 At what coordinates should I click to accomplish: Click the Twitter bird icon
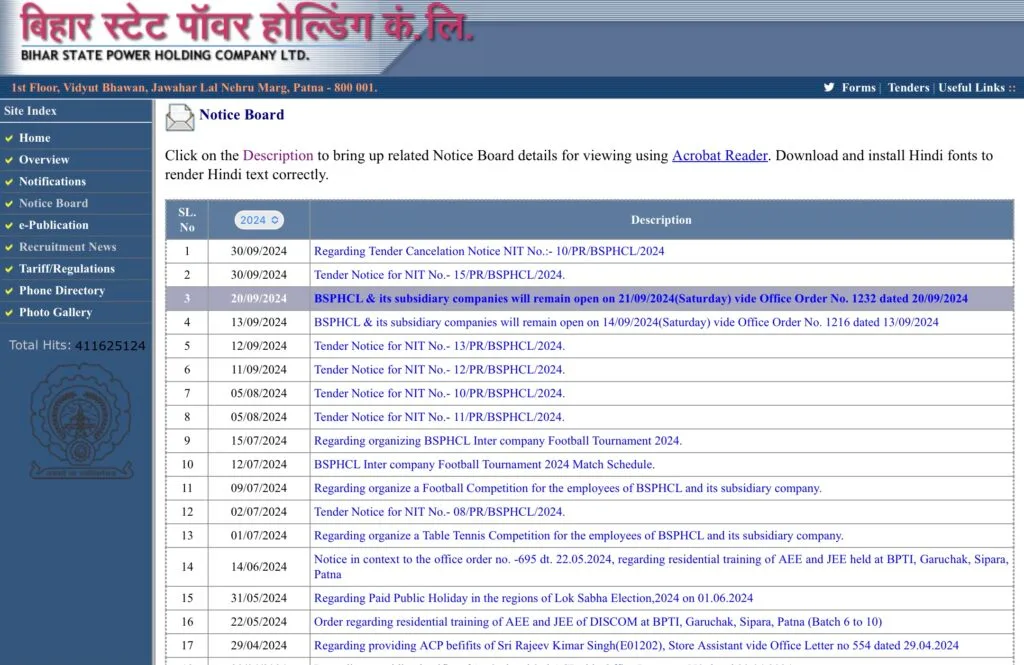click(829, 88)
